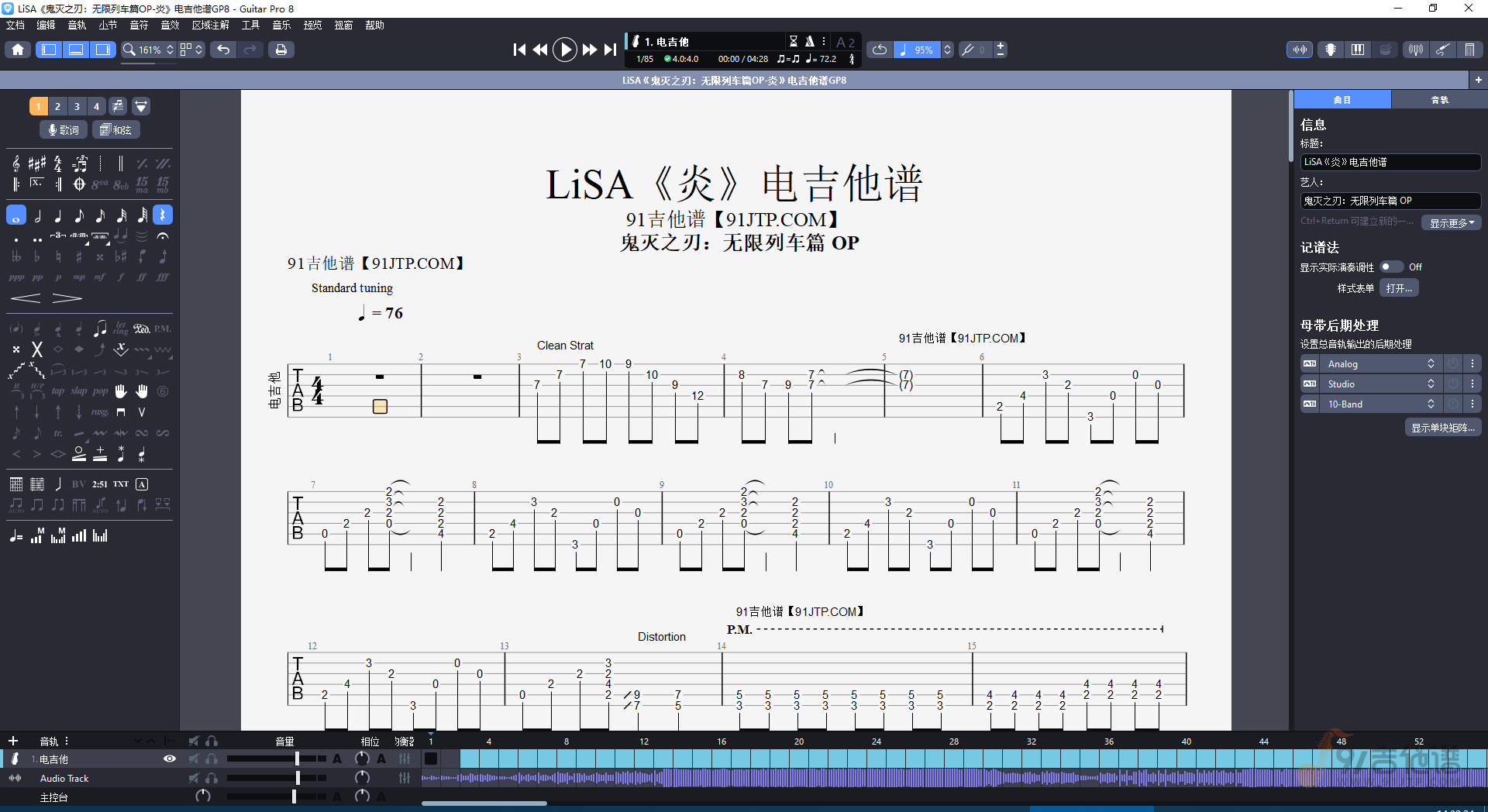Screen dimensions: 1488x812
Task: Open the tempo automation tool
Action: [x=16, y=536]
